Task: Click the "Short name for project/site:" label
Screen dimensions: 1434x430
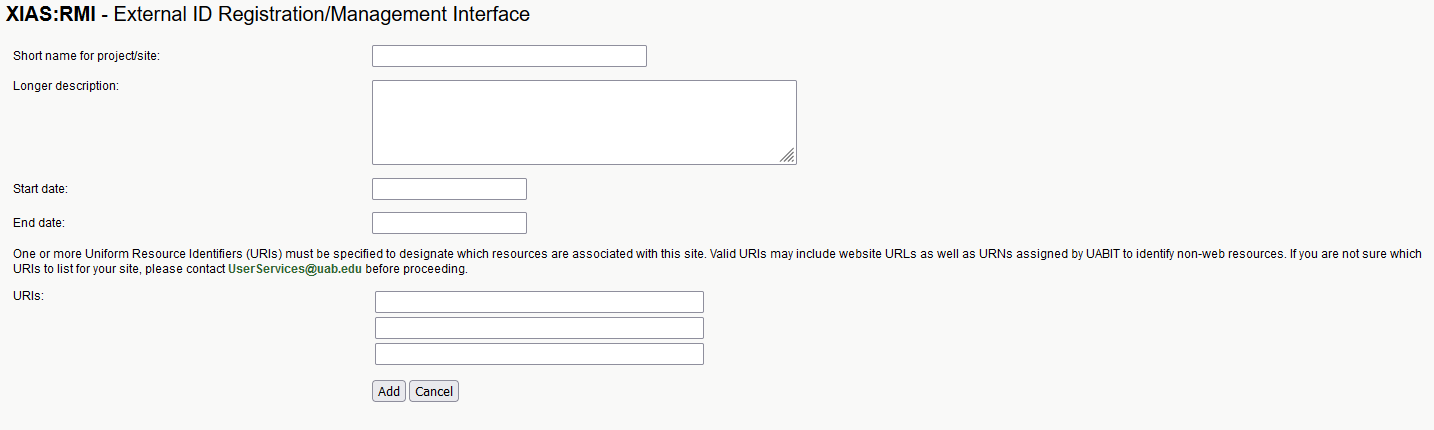Action: (x=86, y=56)
